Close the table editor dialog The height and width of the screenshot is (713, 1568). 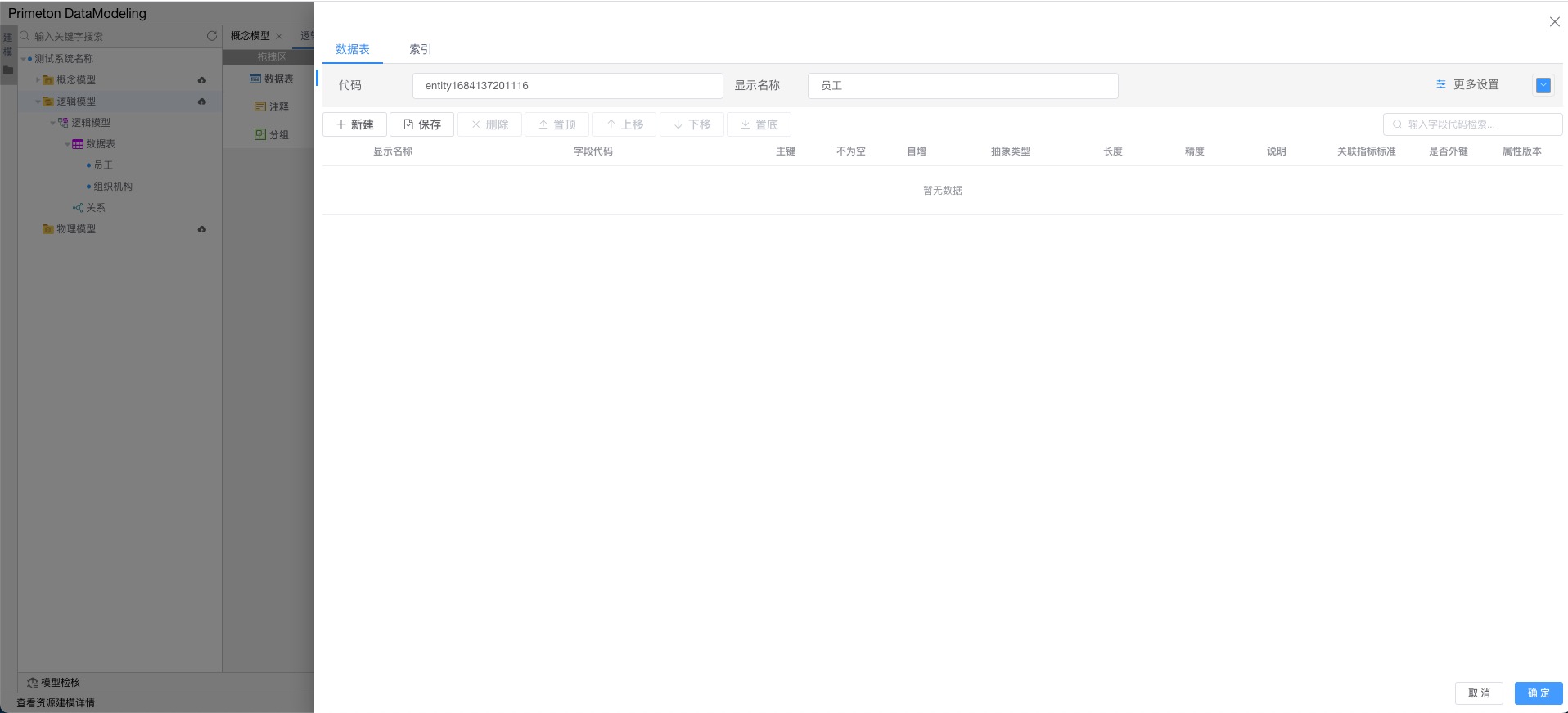tap(1555, 22)
